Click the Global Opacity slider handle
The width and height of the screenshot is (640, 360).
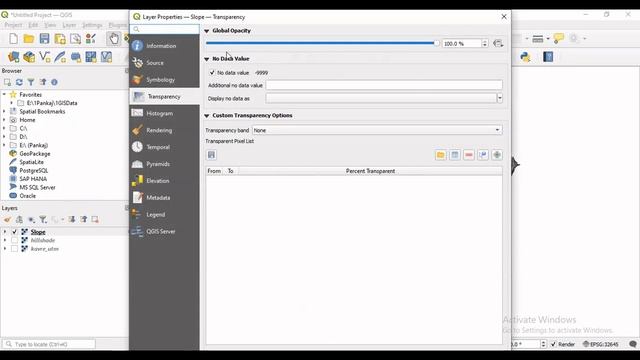pyautogui.click(x=436, y=43)
